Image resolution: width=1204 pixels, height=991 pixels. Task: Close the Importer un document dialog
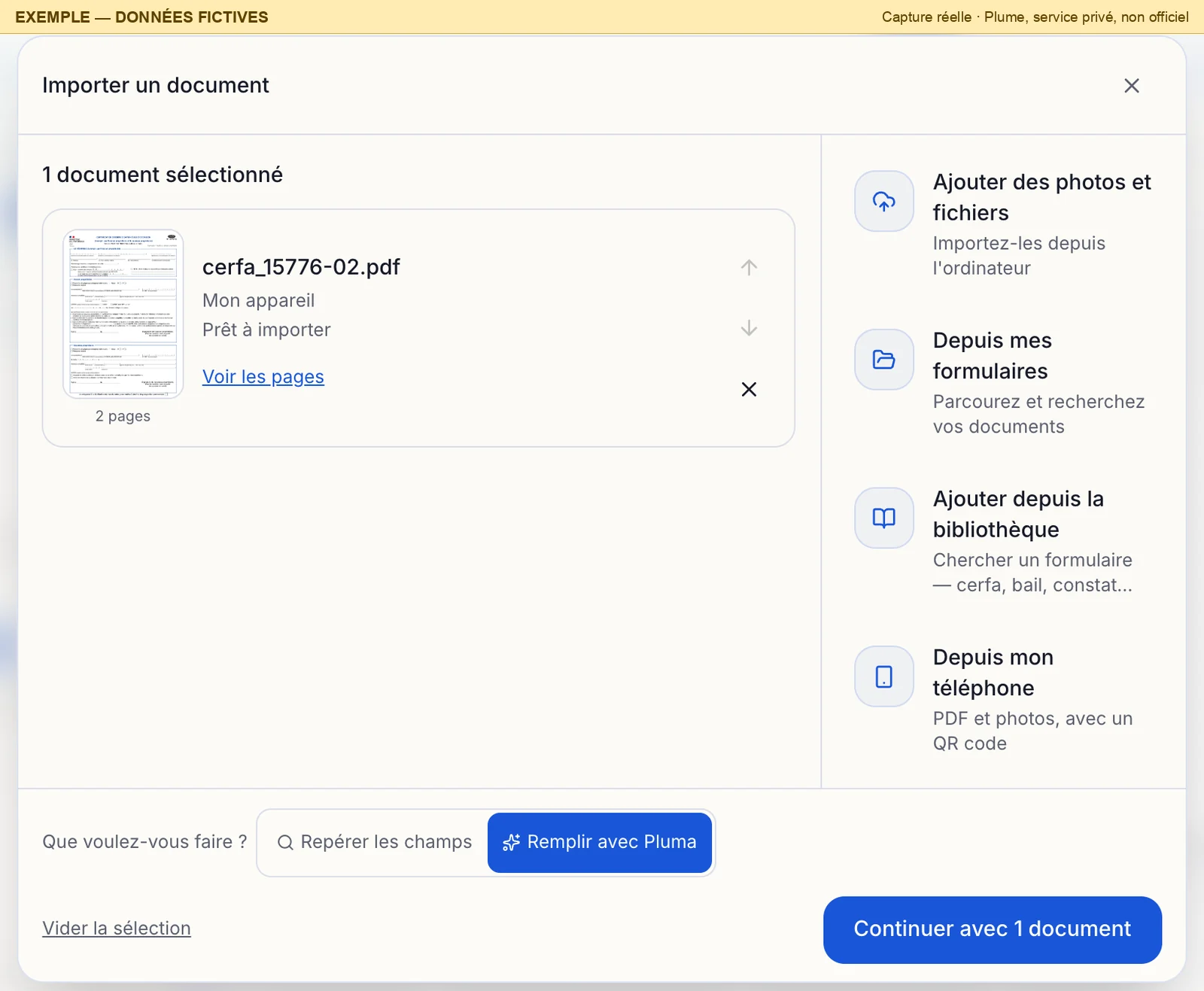(1131, 86)
